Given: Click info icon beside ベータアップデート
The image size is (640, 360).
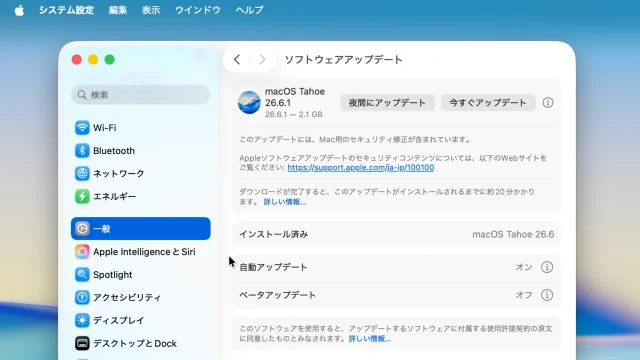Looking at the screenshot, I should pos(547,295).
